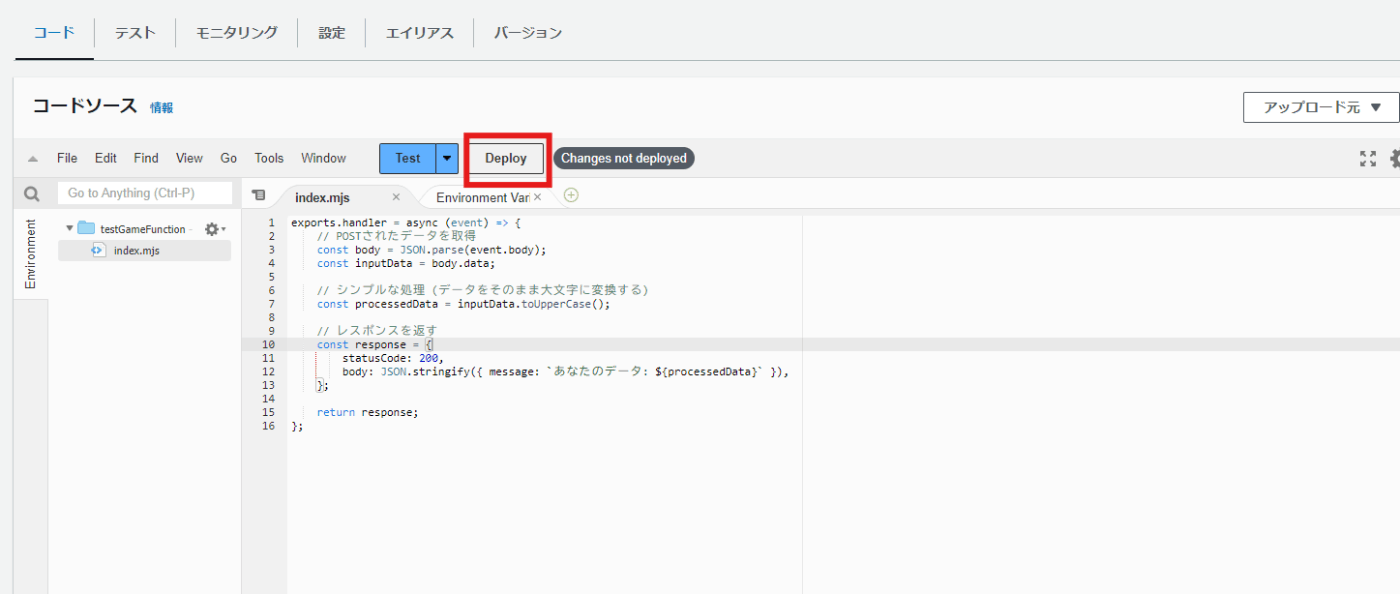
Task: Click the '// POSTされたデータを取得' comment line
Action: [x=397, y=236]
